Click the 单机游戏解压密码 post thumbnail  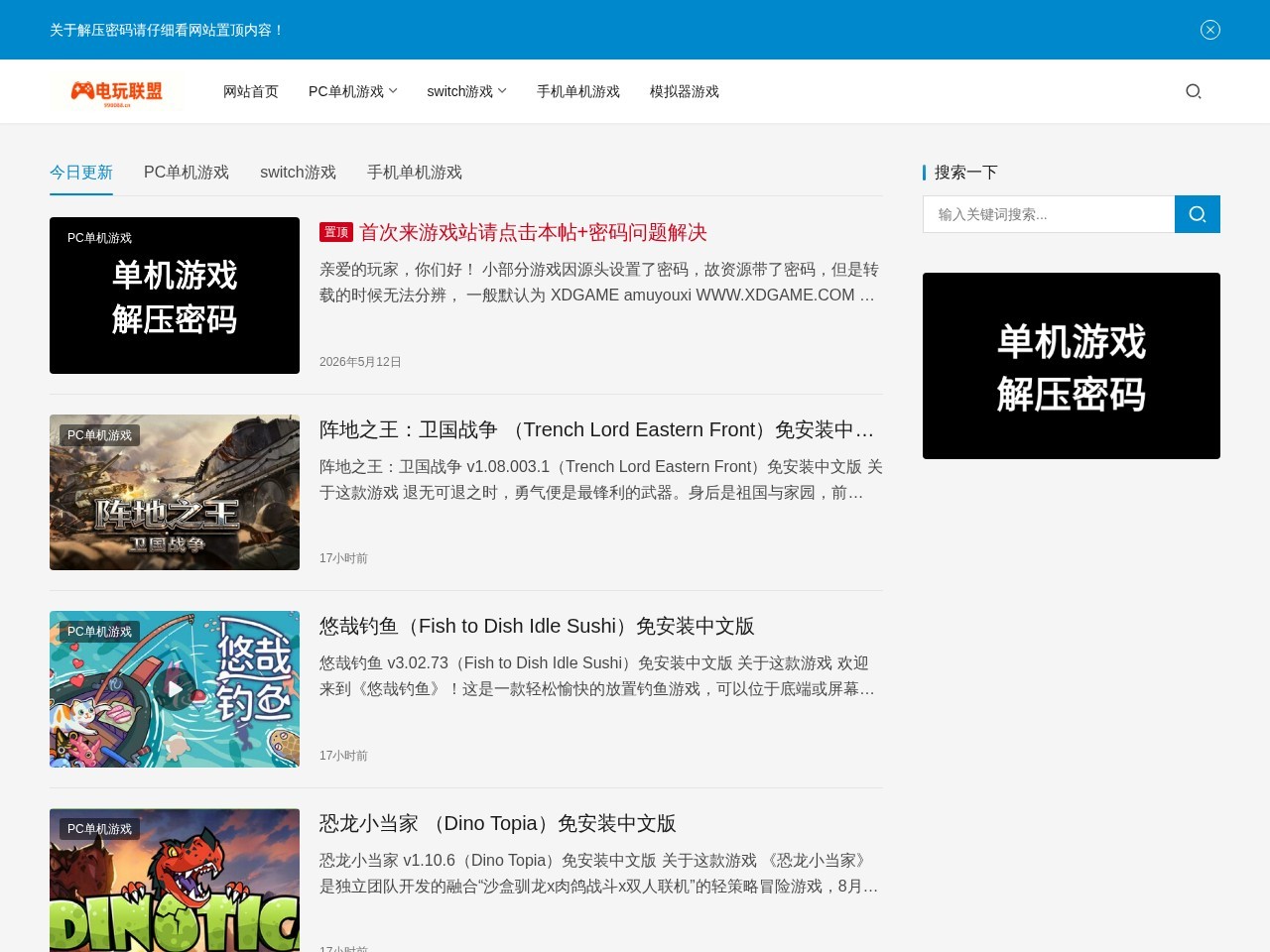tap(175, 296)
